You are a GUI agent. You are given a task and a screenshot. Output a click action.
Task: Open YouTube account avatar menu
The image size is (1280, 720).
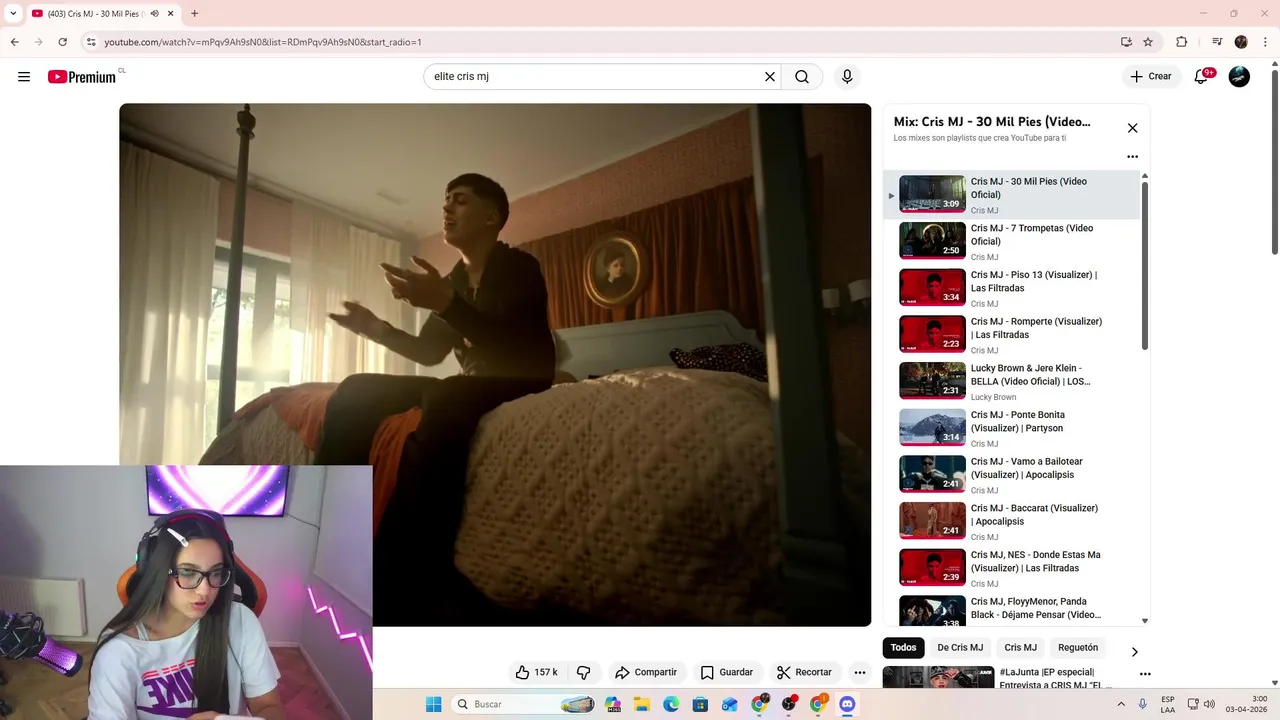coord(1239,77)
